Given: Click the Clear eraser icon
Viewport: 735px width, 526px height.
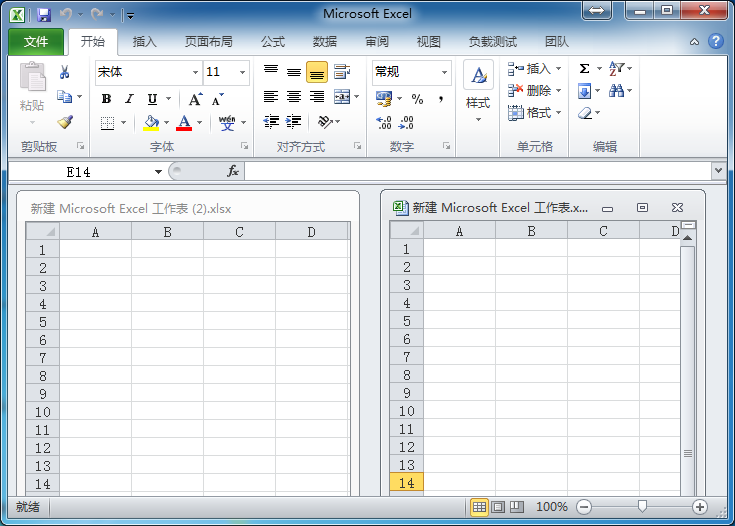Looking at the screenshot, I should point(585,113).
